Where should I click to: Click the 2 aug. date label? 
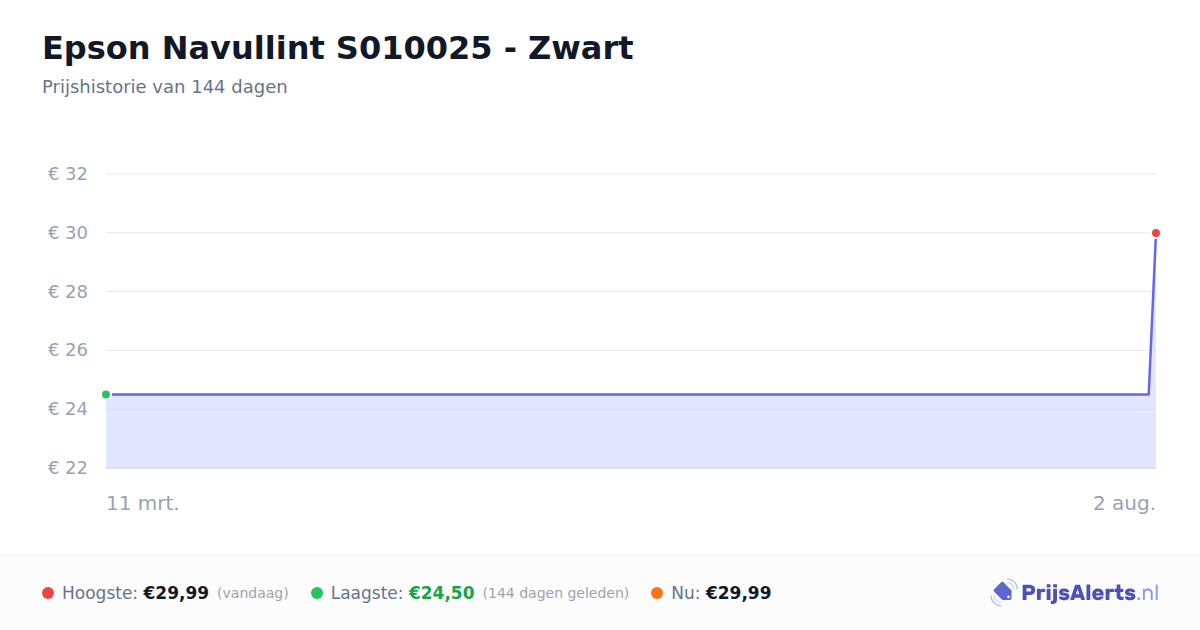(x=1124, y=503)
